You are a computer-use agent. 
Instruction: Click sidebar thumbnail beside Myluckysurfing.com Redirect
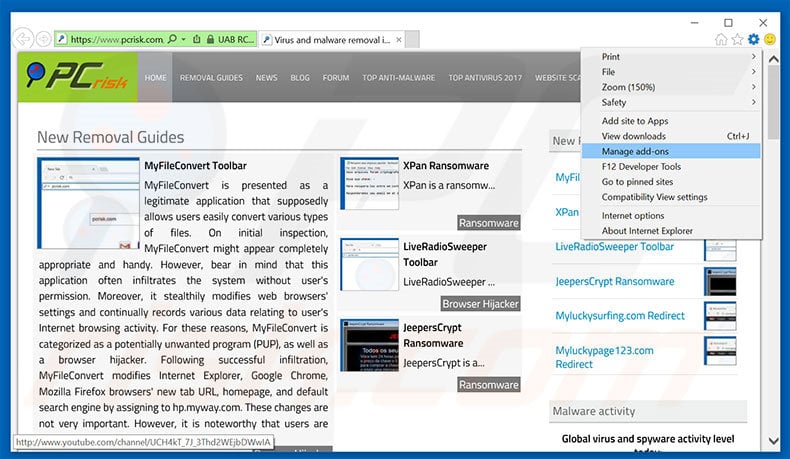click(x=720, y=316)
